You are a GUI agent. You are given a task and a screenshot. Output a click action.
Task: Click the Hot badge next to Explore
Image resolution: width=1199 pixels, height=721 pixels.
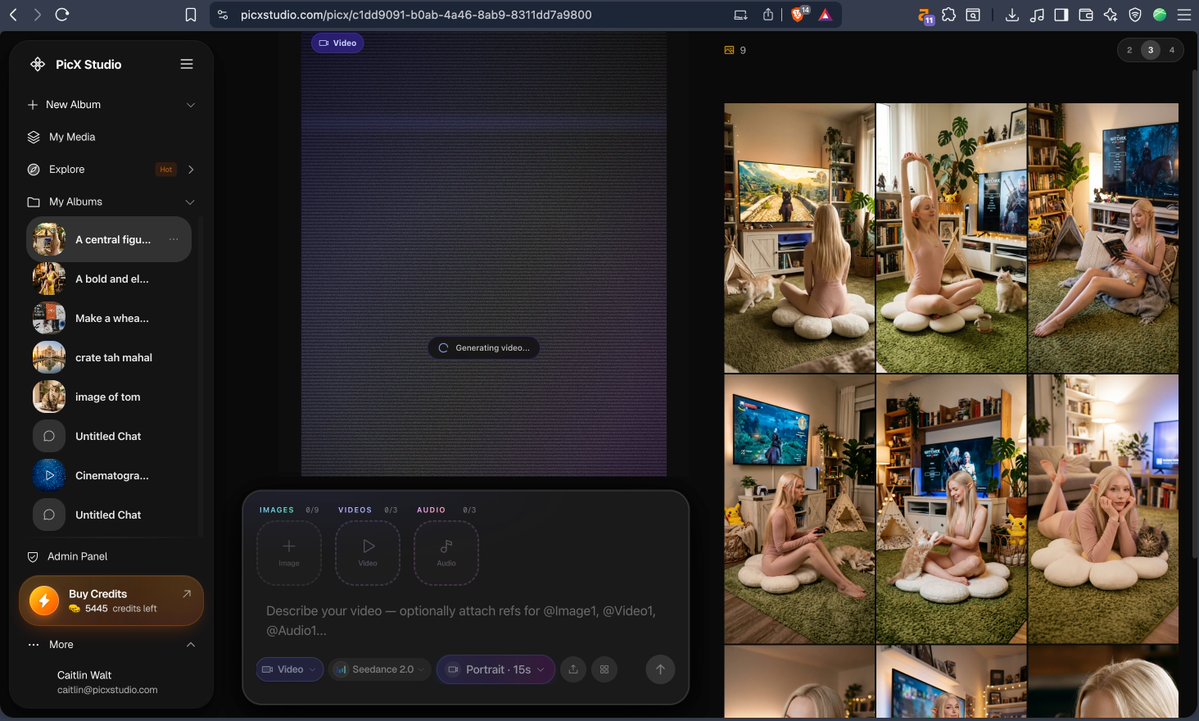tap(166, 169)
